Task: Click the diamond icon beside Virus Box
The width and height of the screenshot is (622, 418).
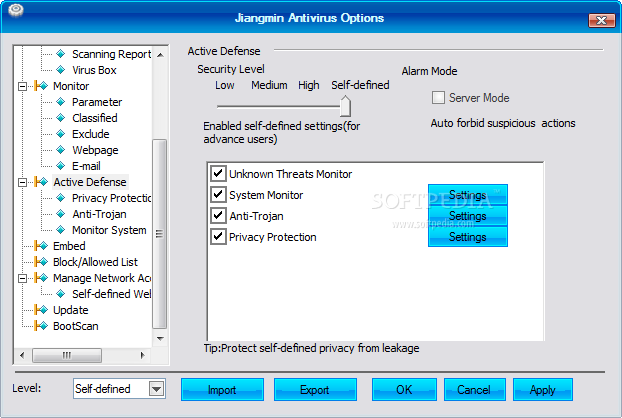Action: pyautogui.click(x=61, y=70)
